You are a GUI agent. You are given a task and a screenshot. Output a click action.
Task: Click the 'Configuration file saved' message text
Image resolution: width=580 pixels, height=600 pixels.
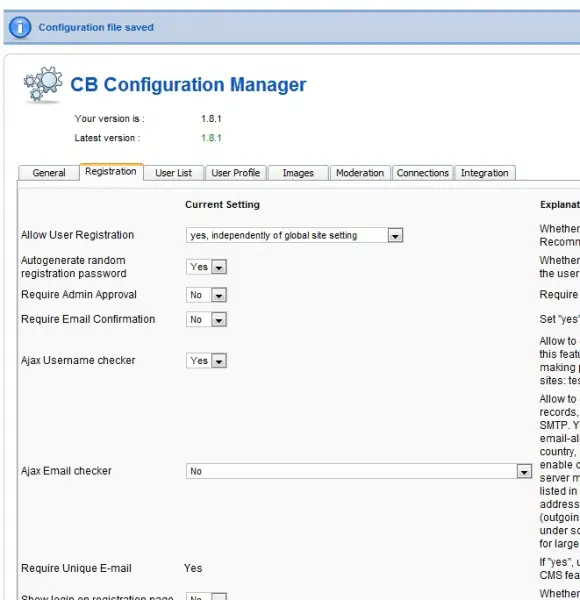pyautogui.click(x=96, y=28)
